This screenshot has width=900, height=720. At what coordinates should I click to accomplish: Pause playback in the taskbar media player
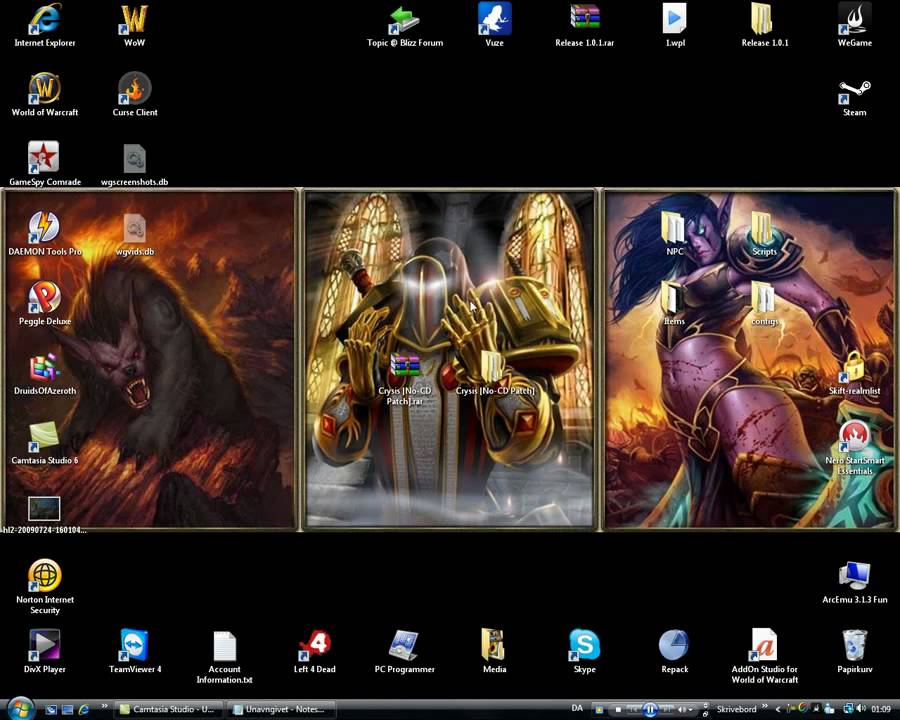click(650, 710)
